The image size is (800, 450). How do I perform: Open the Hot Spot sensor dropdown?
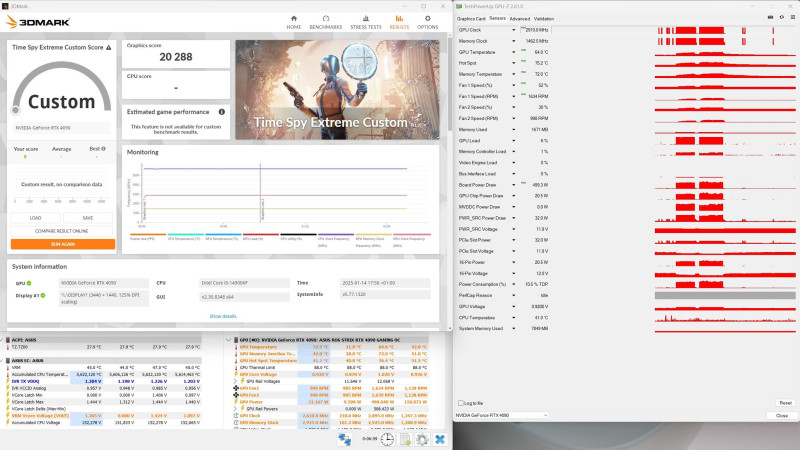513,63
